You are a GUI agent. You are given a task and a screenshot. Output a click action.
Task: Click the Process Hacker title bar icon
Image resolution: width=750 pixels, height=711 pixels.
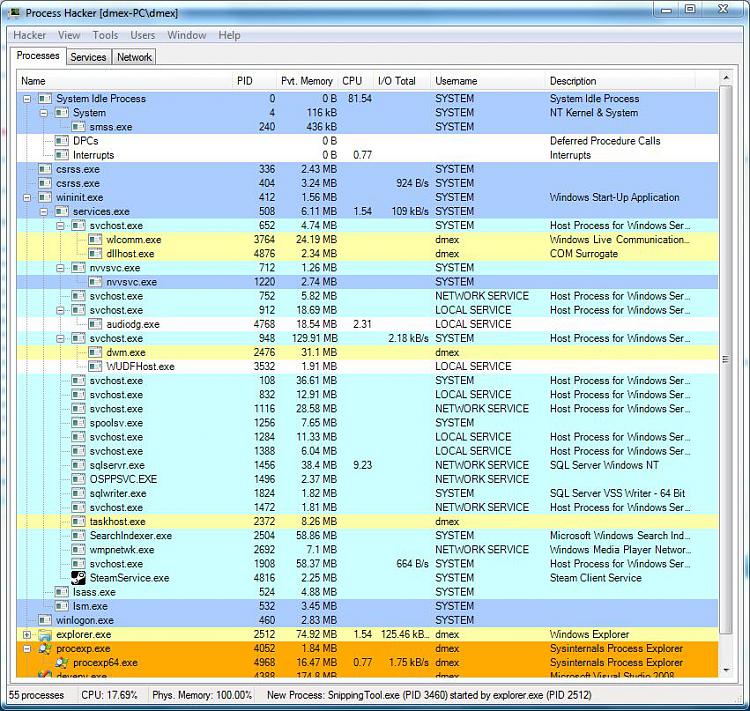point(15,13)
